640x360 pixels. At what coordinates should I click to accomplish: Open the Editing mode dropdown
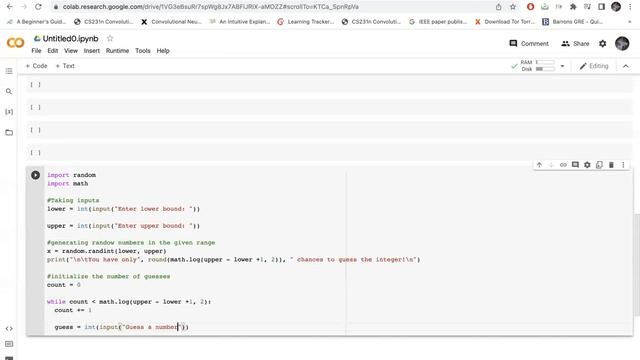(x=594, y=66)
